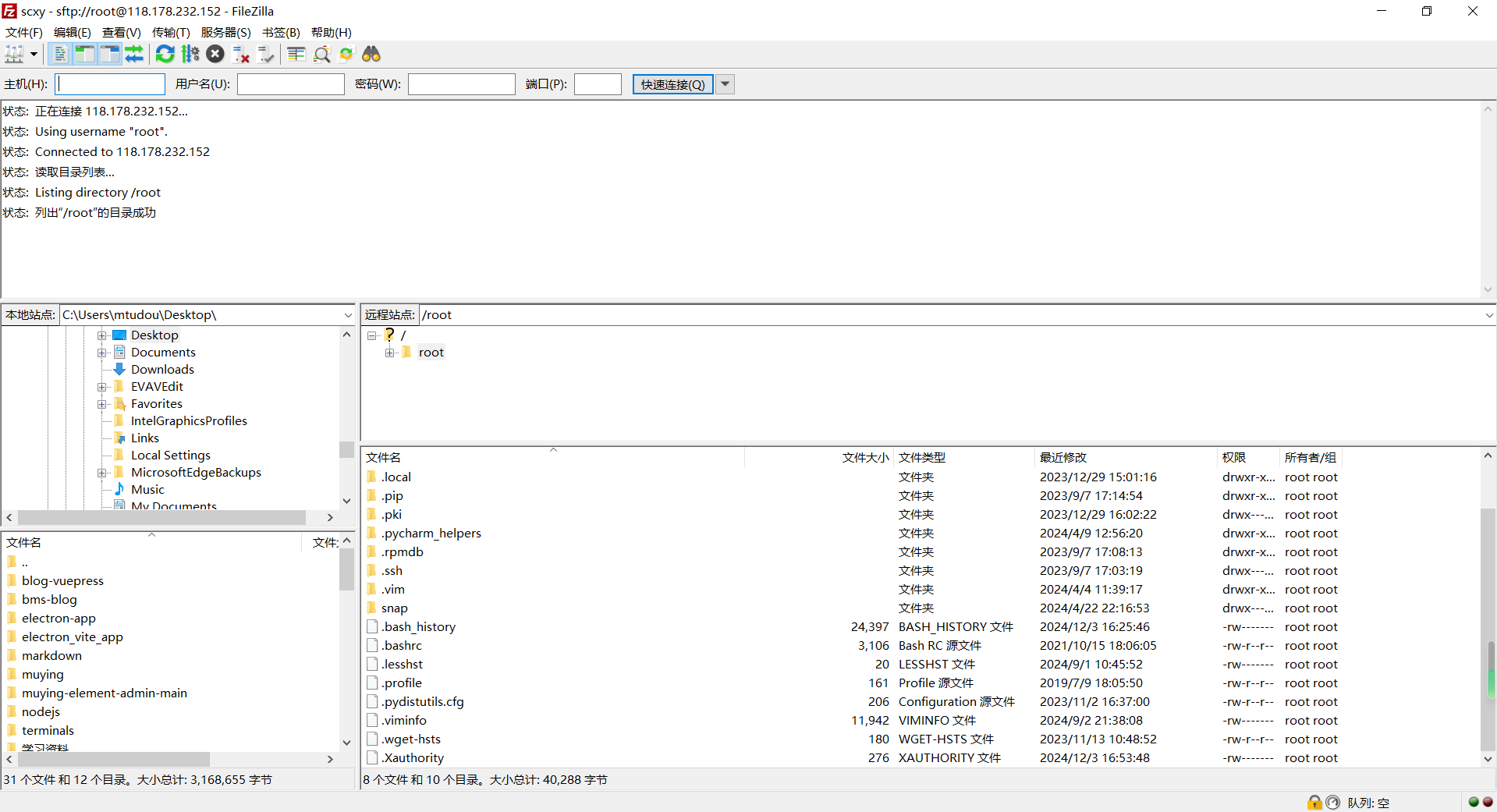Click the folder icon beside .pycharm_helpers
Viewport: 1497px width, 812px height.
pos(372,533)
